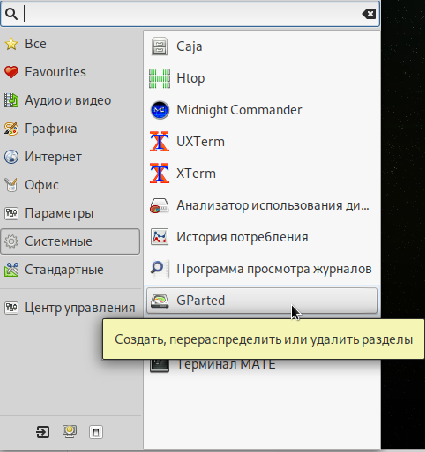Click the UXTerm icon

(159, 141)
